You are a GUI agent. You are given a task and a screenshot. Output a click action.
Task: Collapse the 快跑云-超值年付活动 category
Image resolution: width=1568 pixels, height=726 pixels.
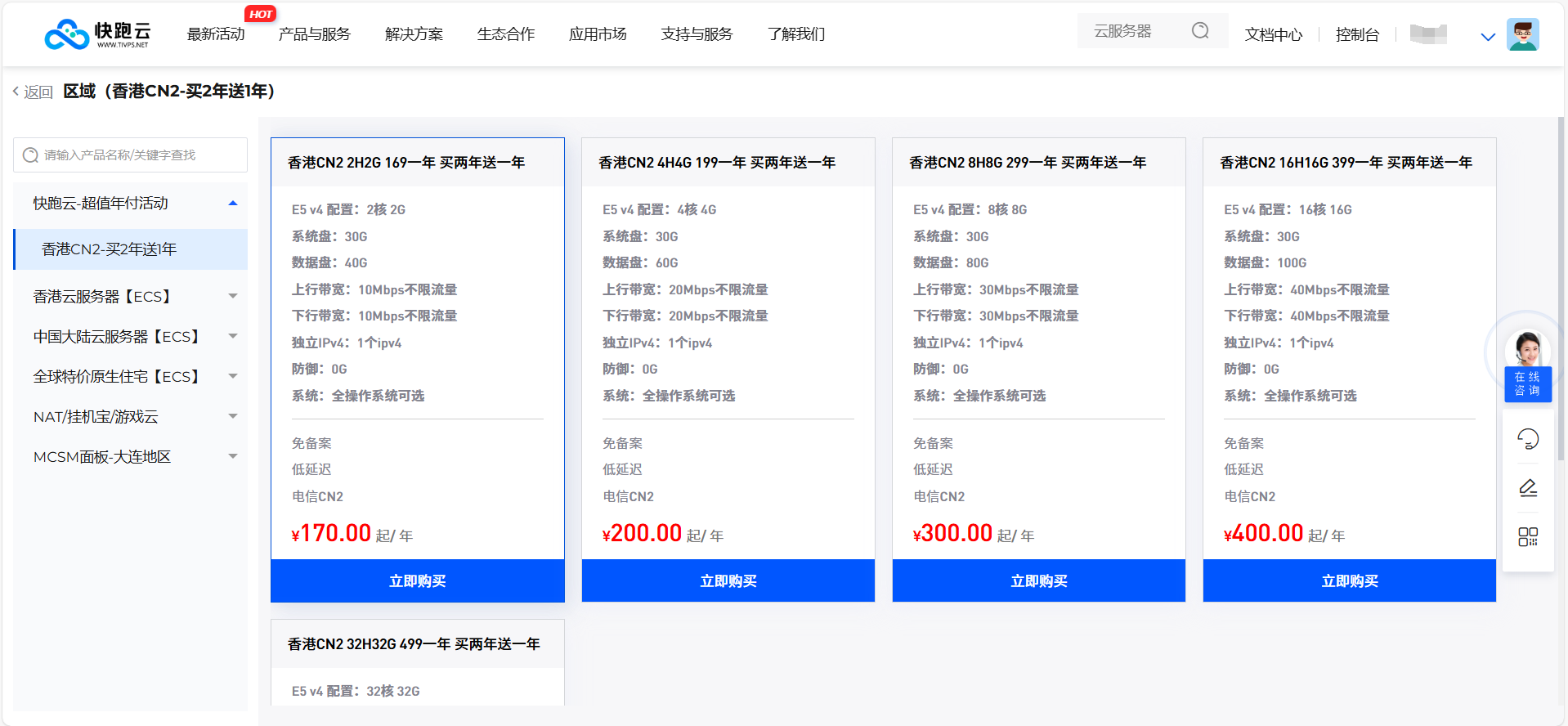(233, 204)
